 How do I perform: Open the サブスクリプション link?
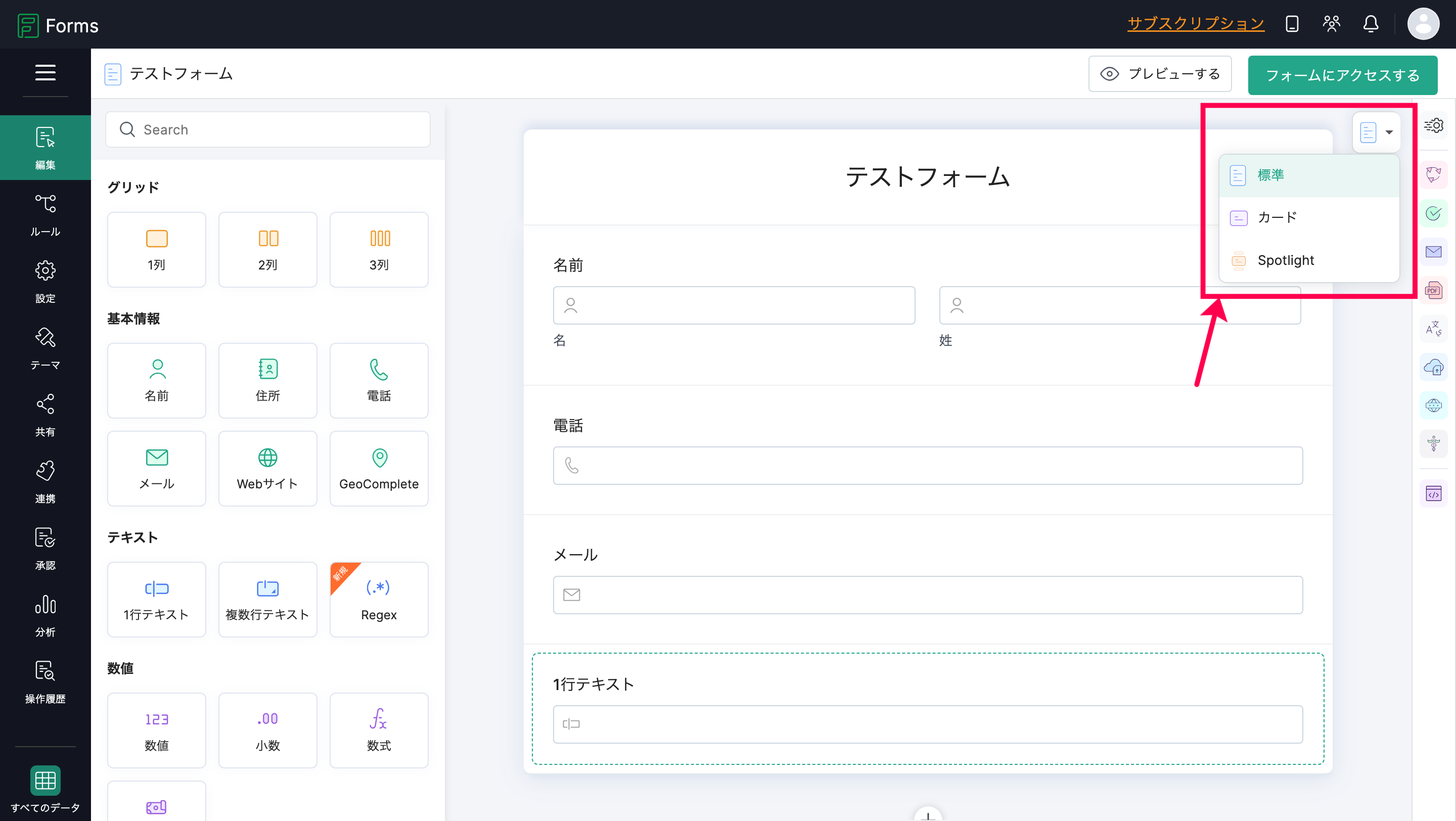pos(1196,24)
